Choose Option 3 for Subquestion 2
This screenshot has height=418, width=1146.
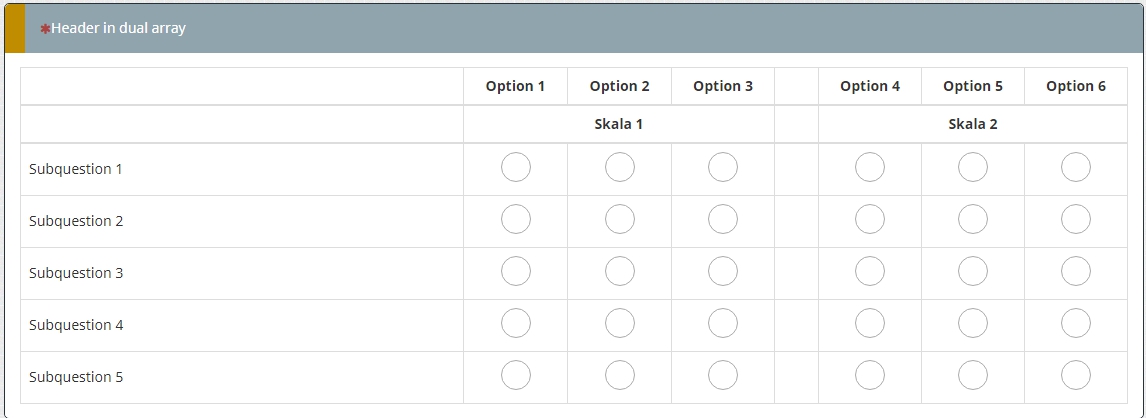[723, 220]
